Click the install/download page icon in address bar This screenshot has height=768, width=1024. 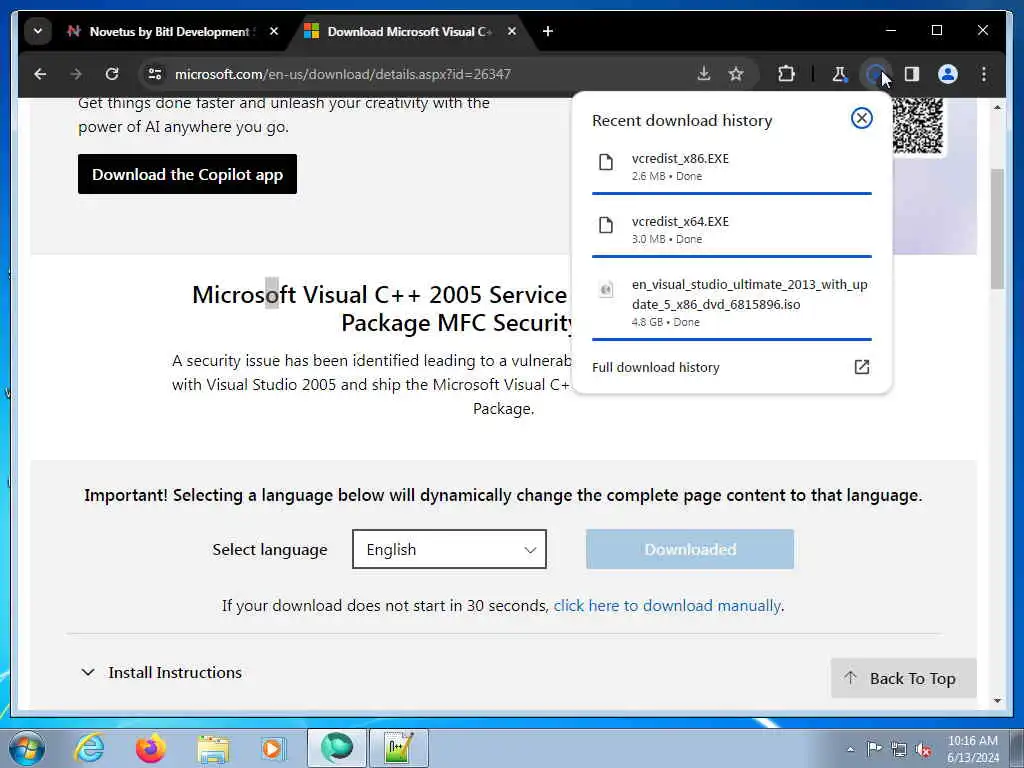pyautogui.click(x=704, y=74)
